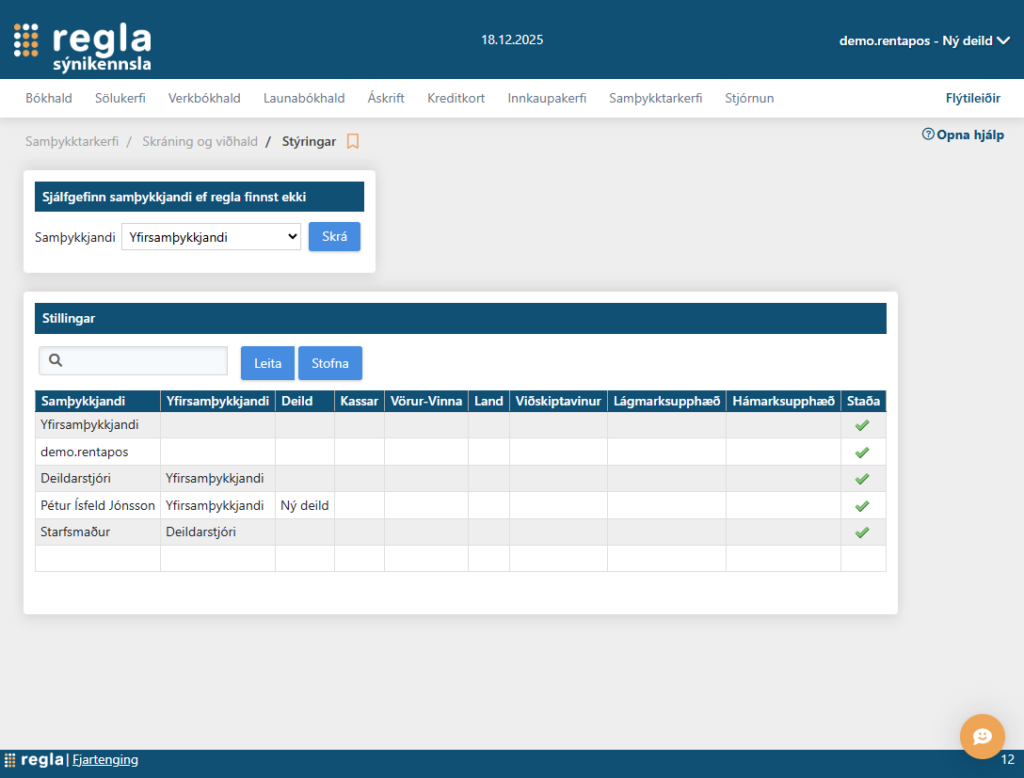
Task: Click green checkmark in Yfirsamþykkjandi row
Action: 862,425
